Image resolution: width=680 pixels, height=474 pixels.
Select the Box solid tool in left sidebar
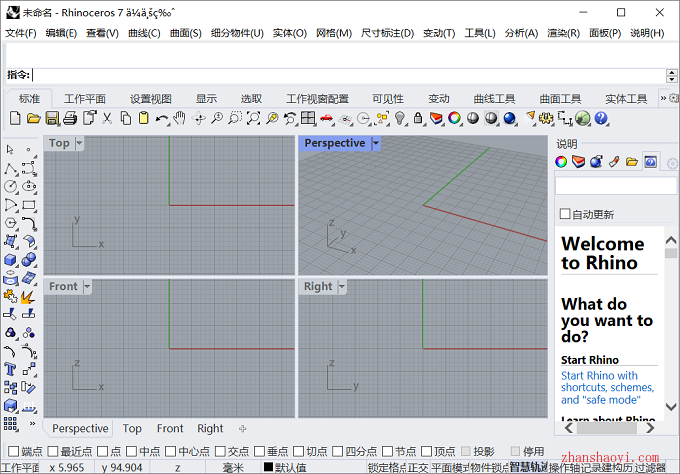coord(10,260)
